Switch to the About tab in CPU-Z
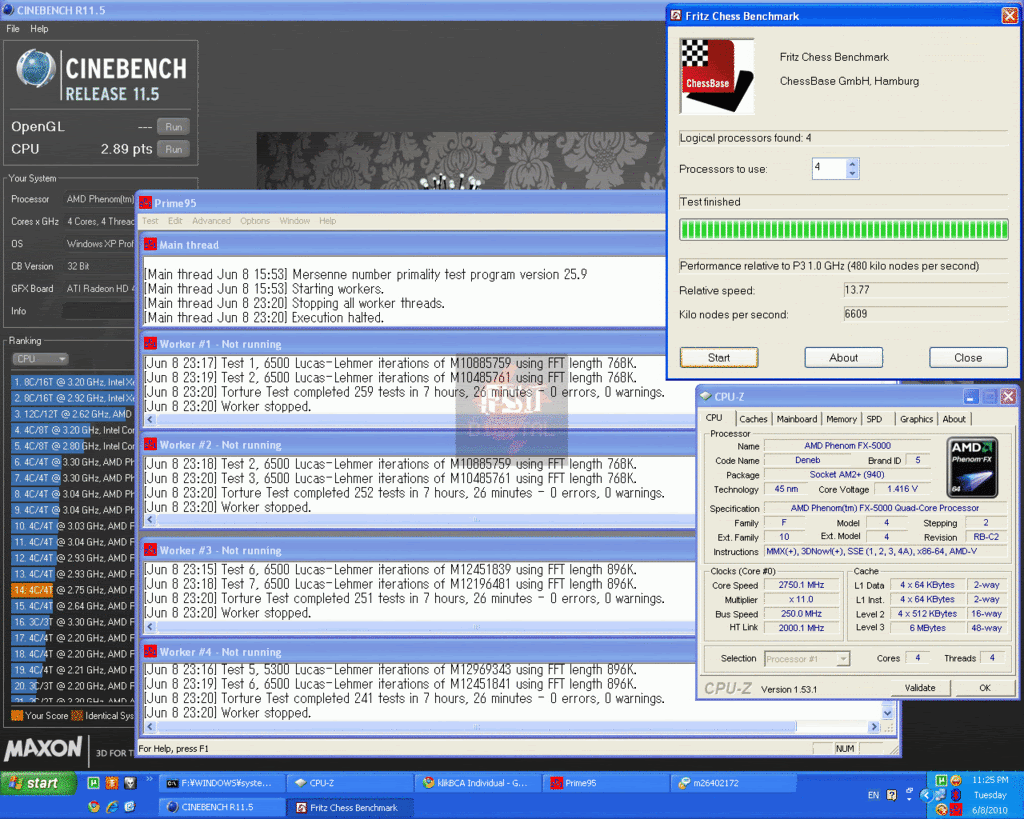 (954, 419)
